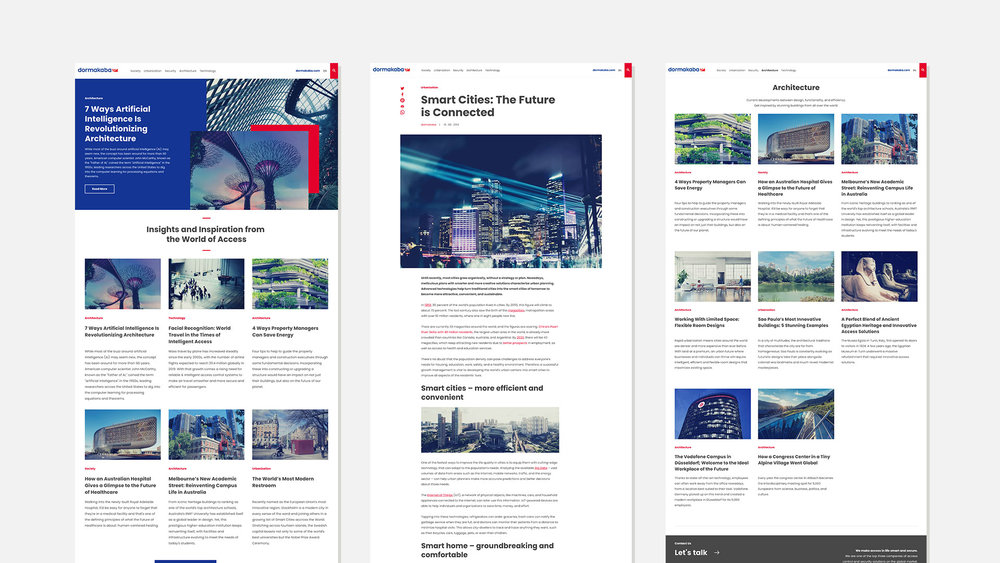This screenshot has width=1000, height=563.
Task: Open the EN language selector on the Architecture category page
Action: click(915, 70)
